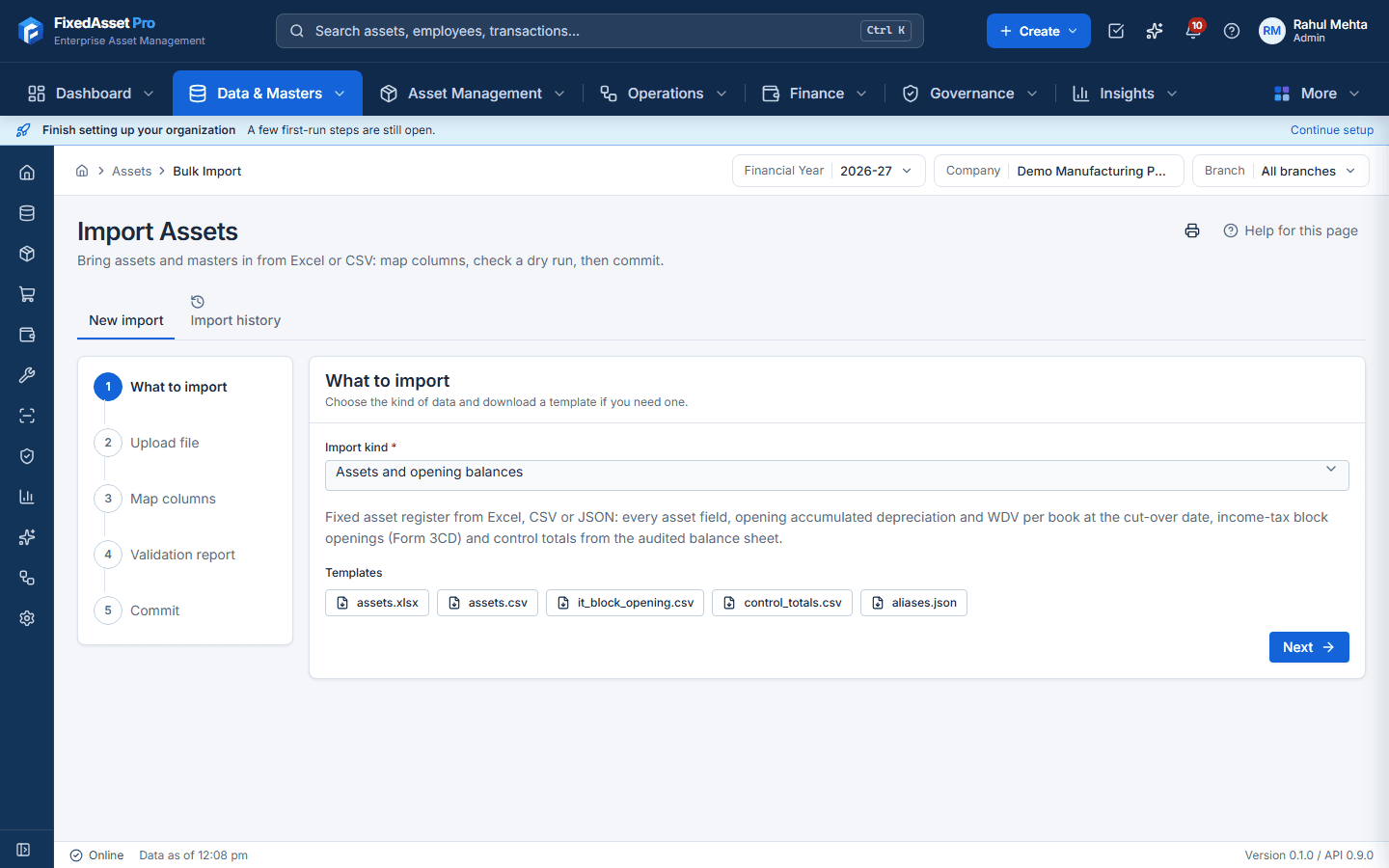Expand the Asset Management menu

click(x=473, y=94)
